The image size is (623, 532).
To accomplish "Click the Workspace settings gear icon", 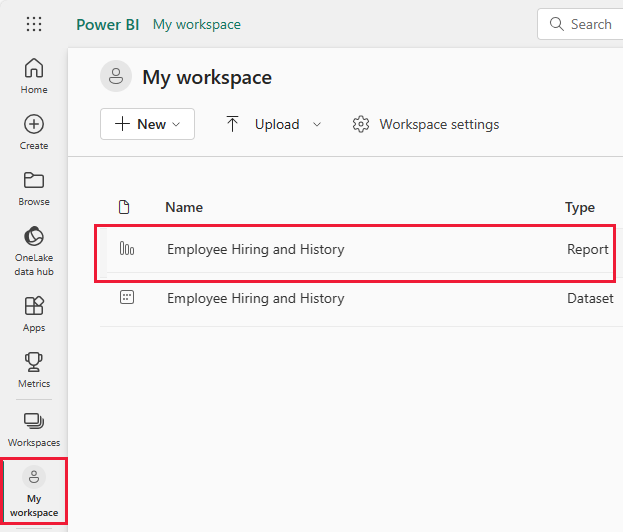I will tap(361, 124).
